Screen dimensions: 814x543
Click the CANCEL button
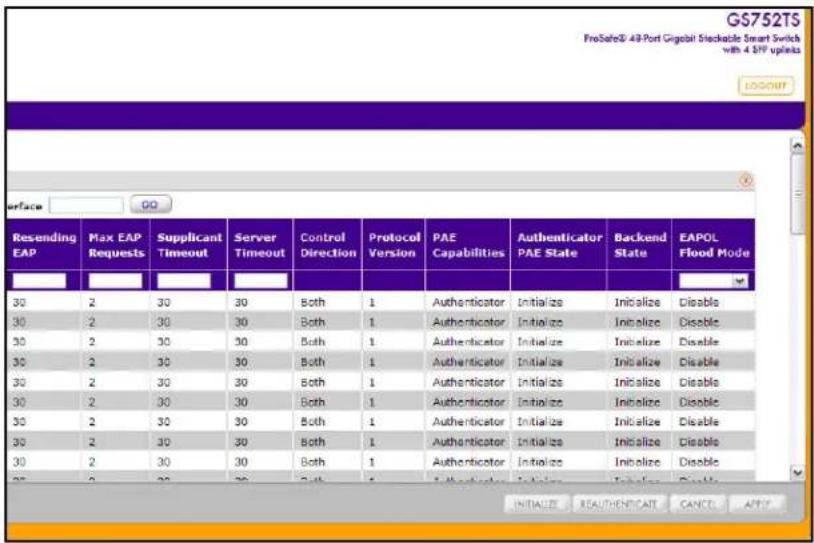[697, 504]
